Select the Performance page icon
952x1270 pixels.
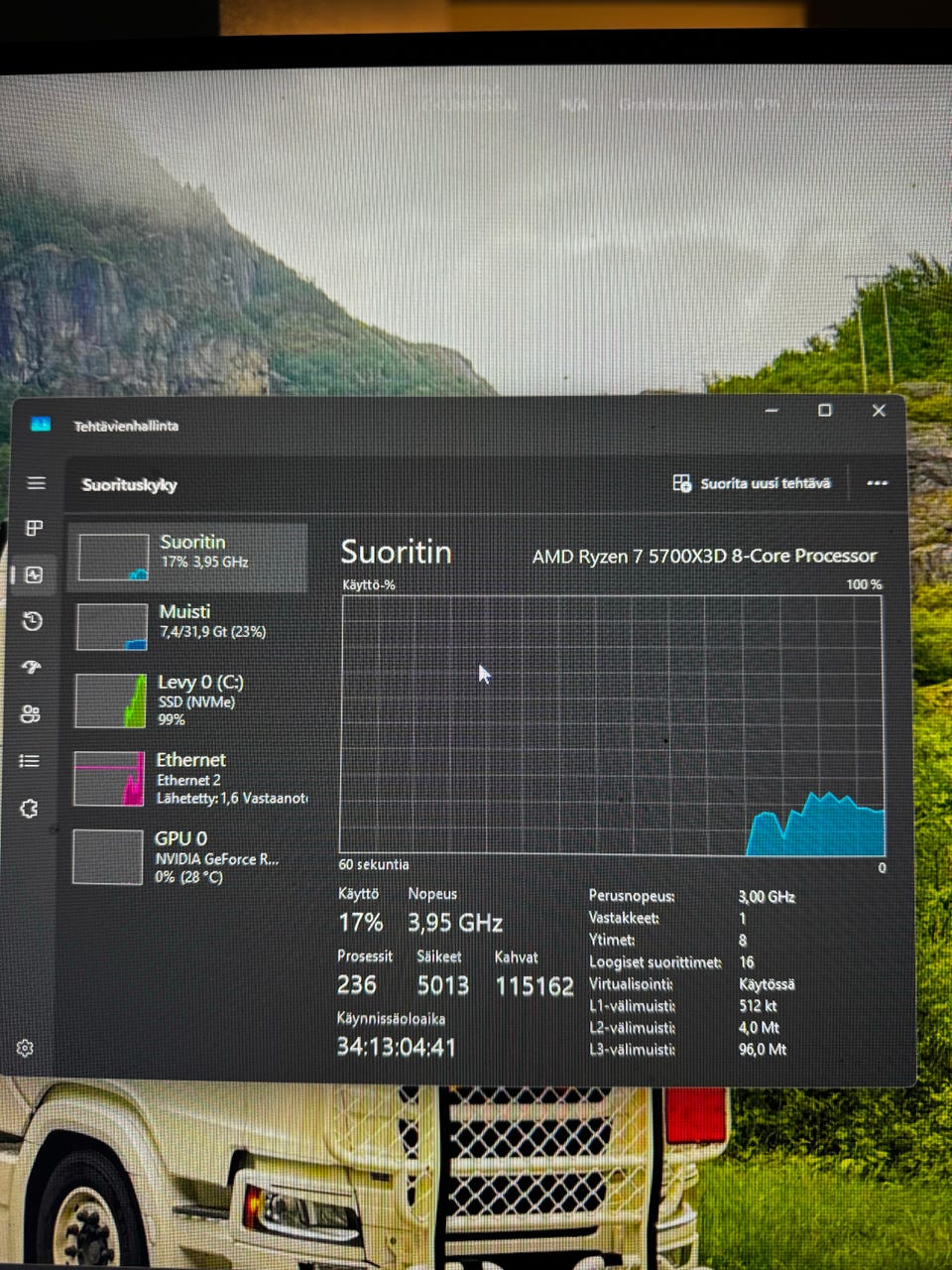pos(34,574)
